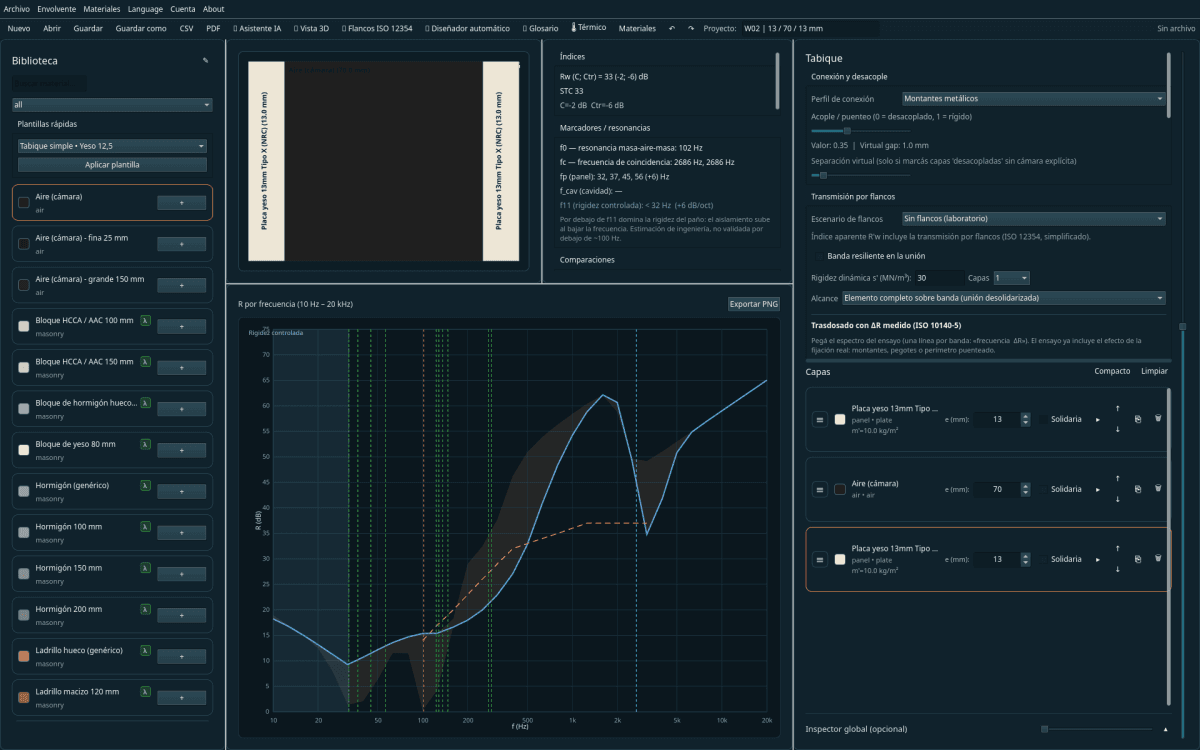1200x750 pixels.
Task: Delete the Aire (cámara) layer
Action: click(x=1158, y=489)
